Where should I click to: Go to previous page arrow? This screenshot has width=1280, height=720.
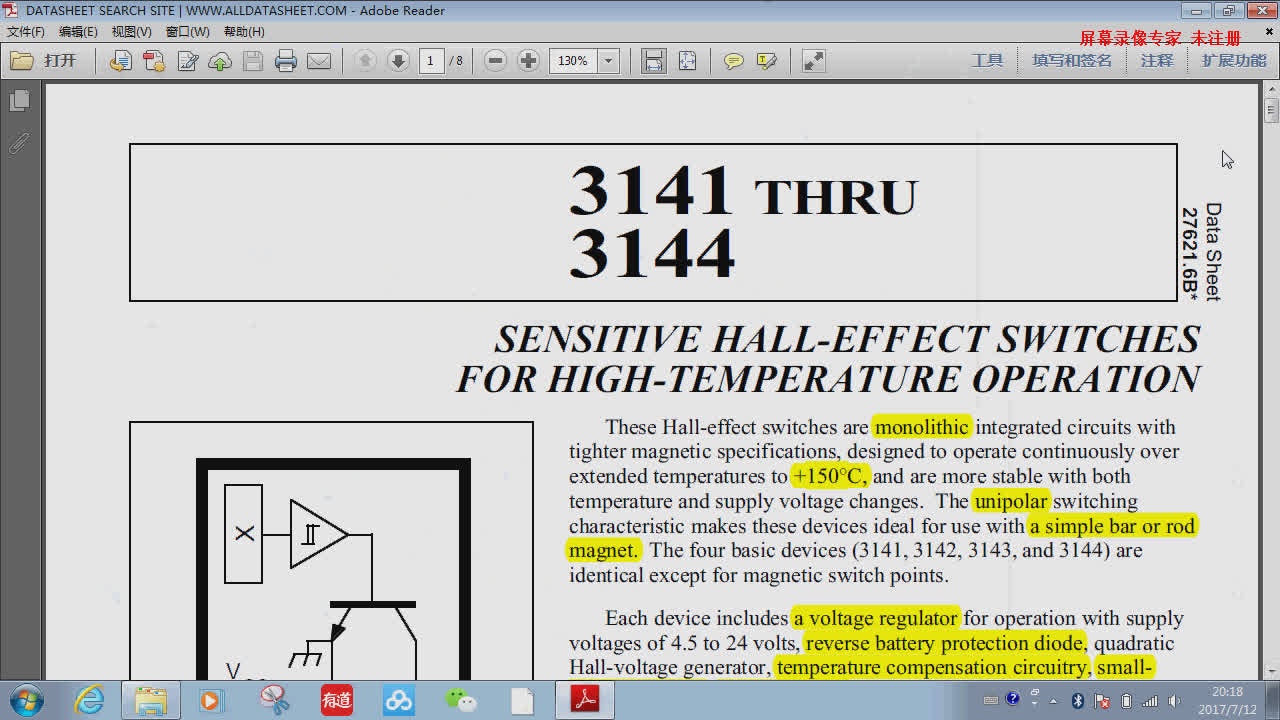coord(365,61)
